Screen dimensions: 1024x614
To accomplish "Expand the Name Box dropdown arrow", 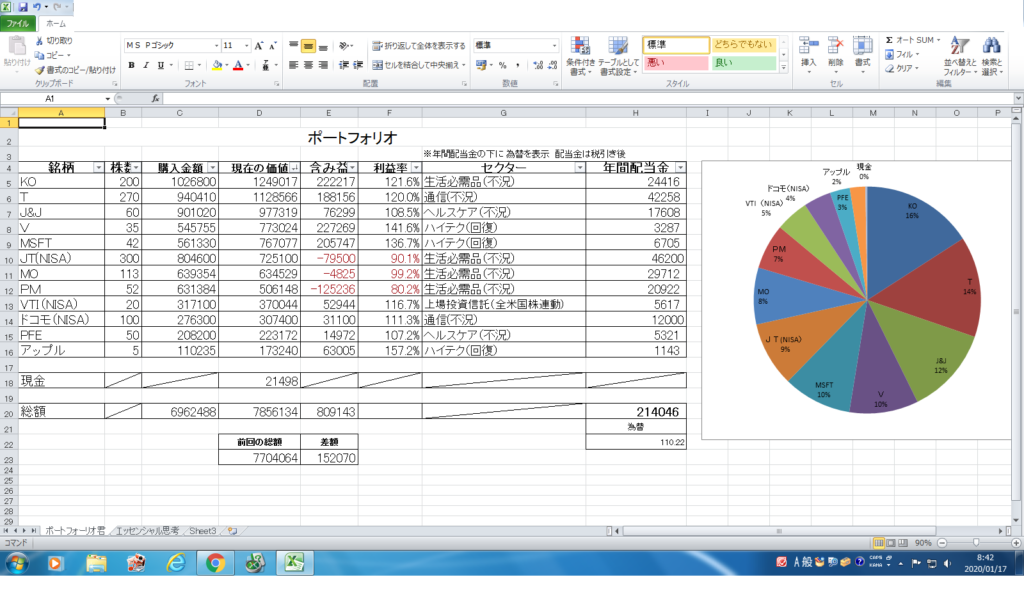I will (108, 99).
